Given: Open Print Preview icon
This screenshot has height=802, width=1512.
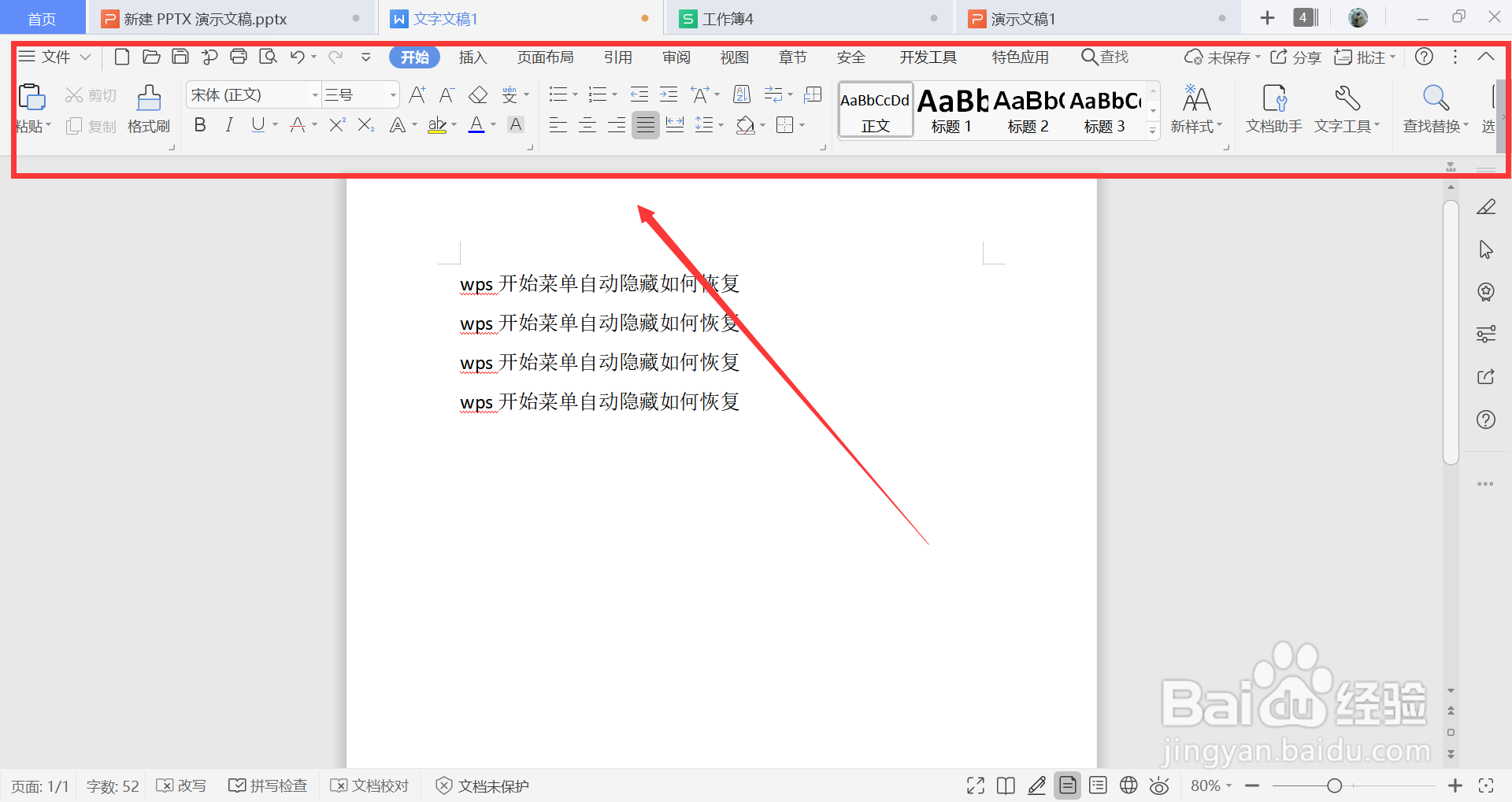Looking at the screenshot, I should click(x=268, y=57).
